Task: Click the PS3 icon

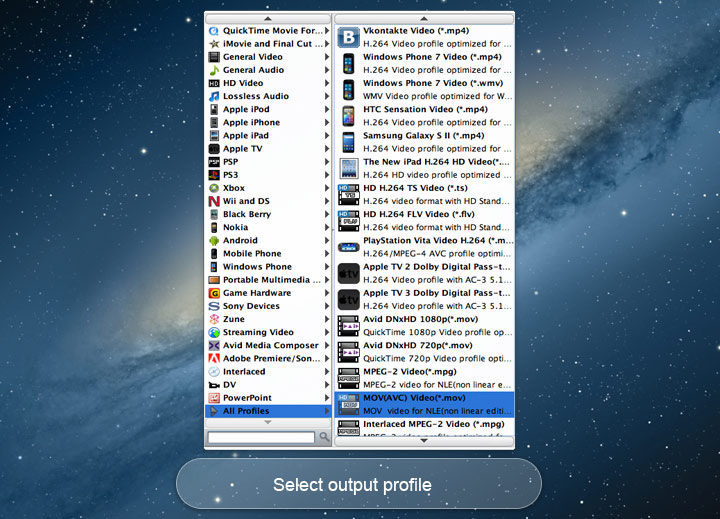Action: (x=214, y=175)
